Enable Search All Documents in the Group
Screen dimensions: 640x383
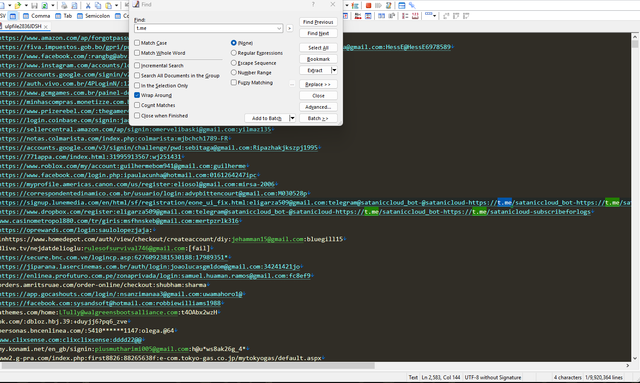click(137, 76)
